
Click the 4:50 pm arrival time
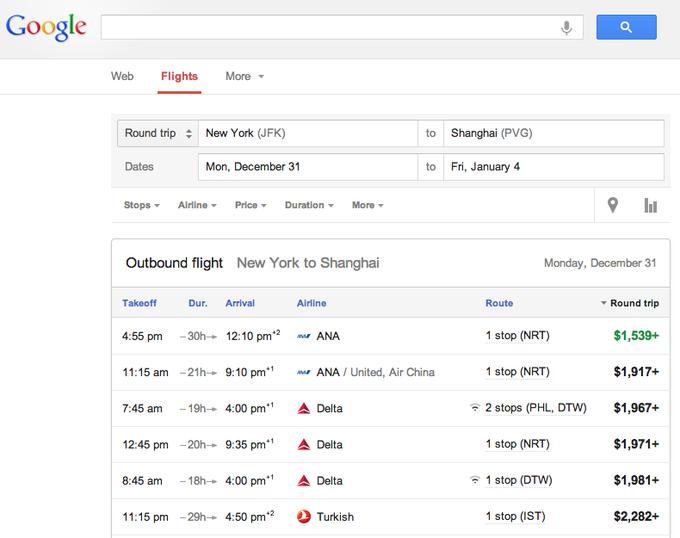250,516
